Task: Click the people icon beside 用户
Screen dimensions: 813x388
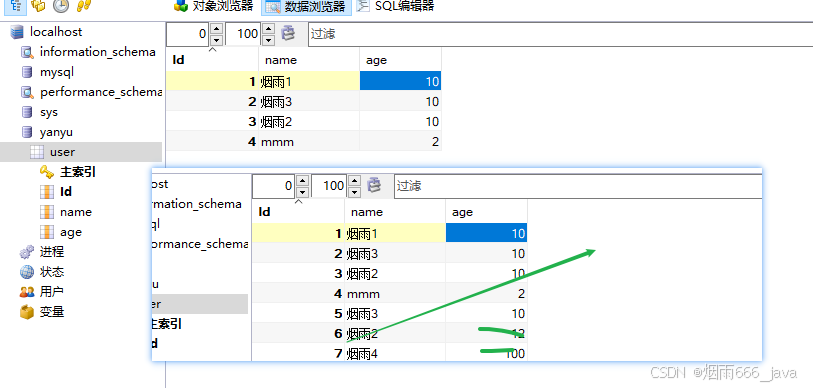Action: point(27,292)
